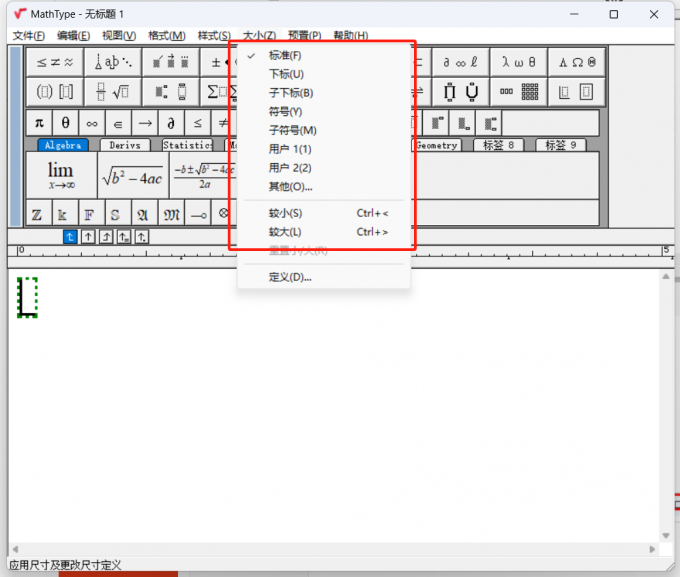Viewport: 680px width, 577px height.
Task: Select the first tab-stop alignment button
Action: click(x=70, y=237)
